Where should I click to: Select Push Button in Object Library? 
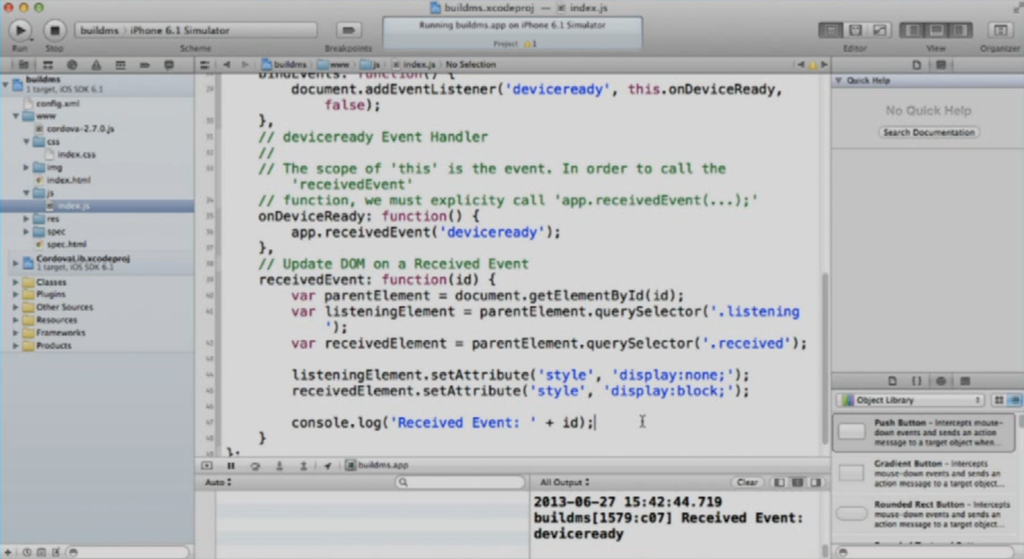point(923,432)
